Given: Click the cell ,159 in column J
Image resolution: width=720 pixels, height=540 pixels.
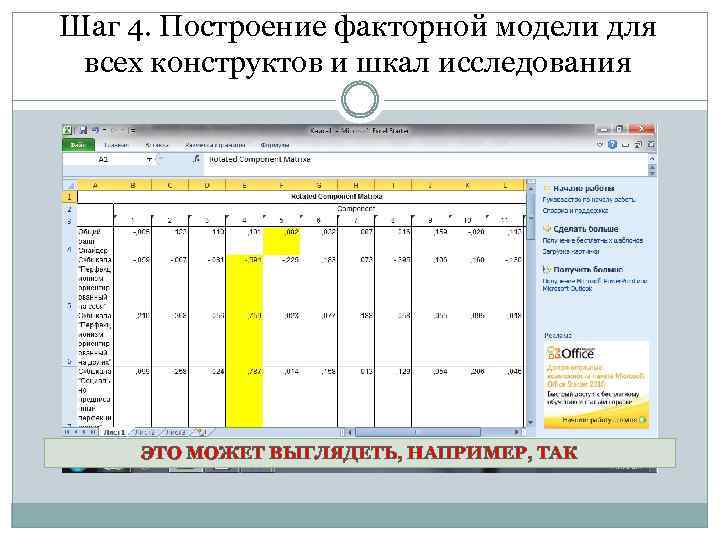Looking at the screenshot, I should pos(431,241).
